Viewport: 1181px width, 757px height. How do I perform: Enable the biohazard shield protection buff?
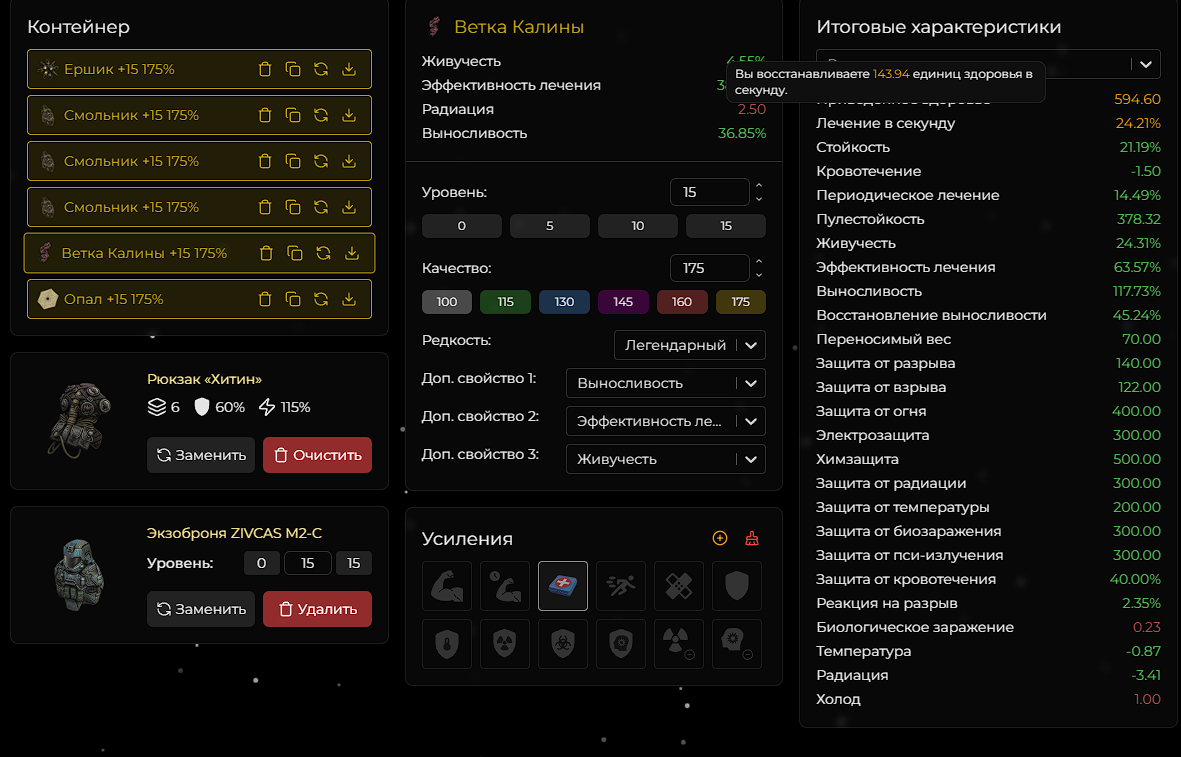click(563, 644)
